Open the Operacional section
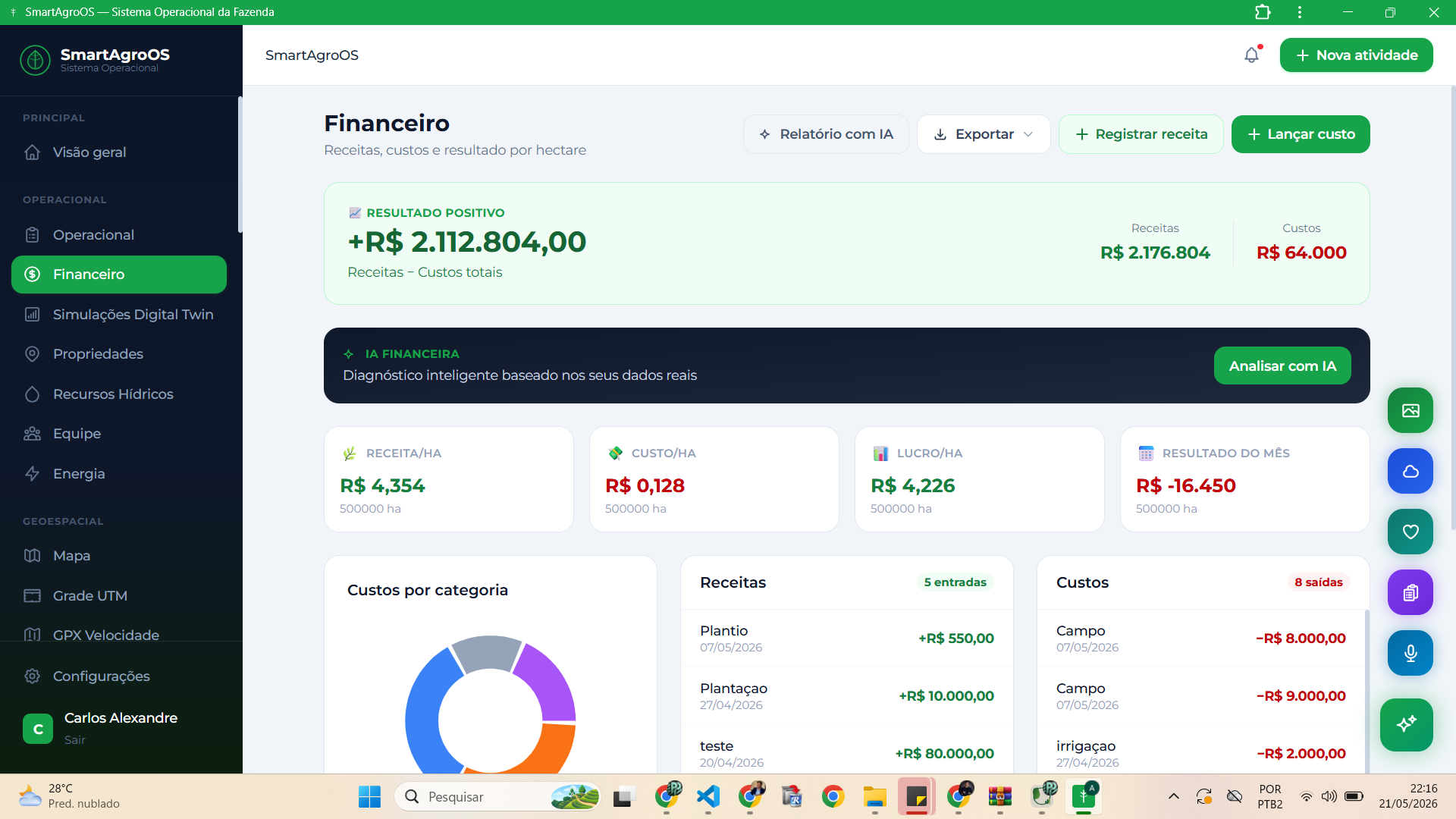 click(119, 235)
